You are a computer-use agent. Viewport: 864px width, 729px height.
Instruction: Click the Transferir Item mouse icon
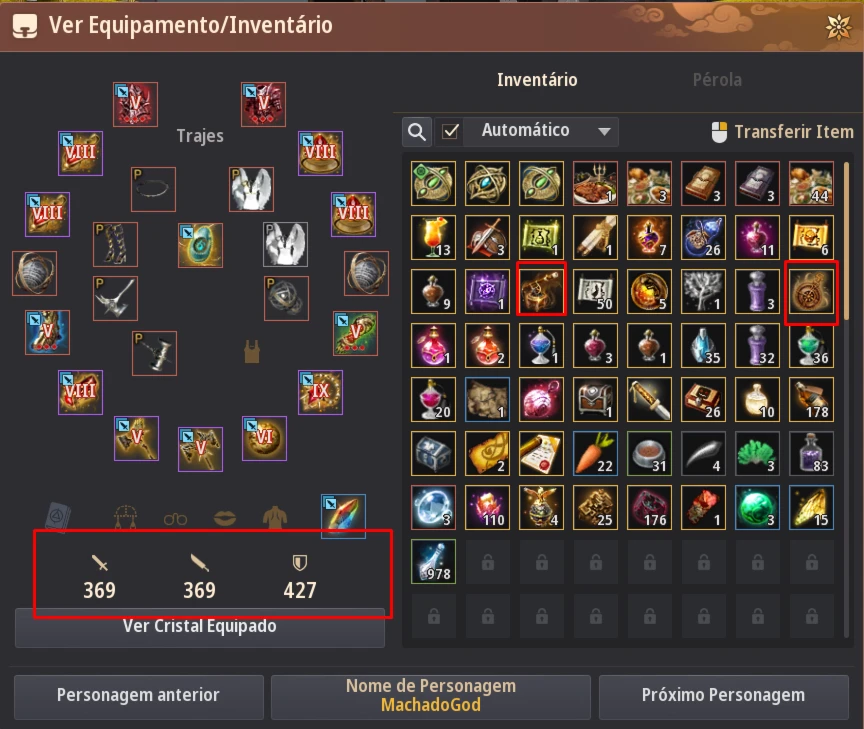click(719, 132)
